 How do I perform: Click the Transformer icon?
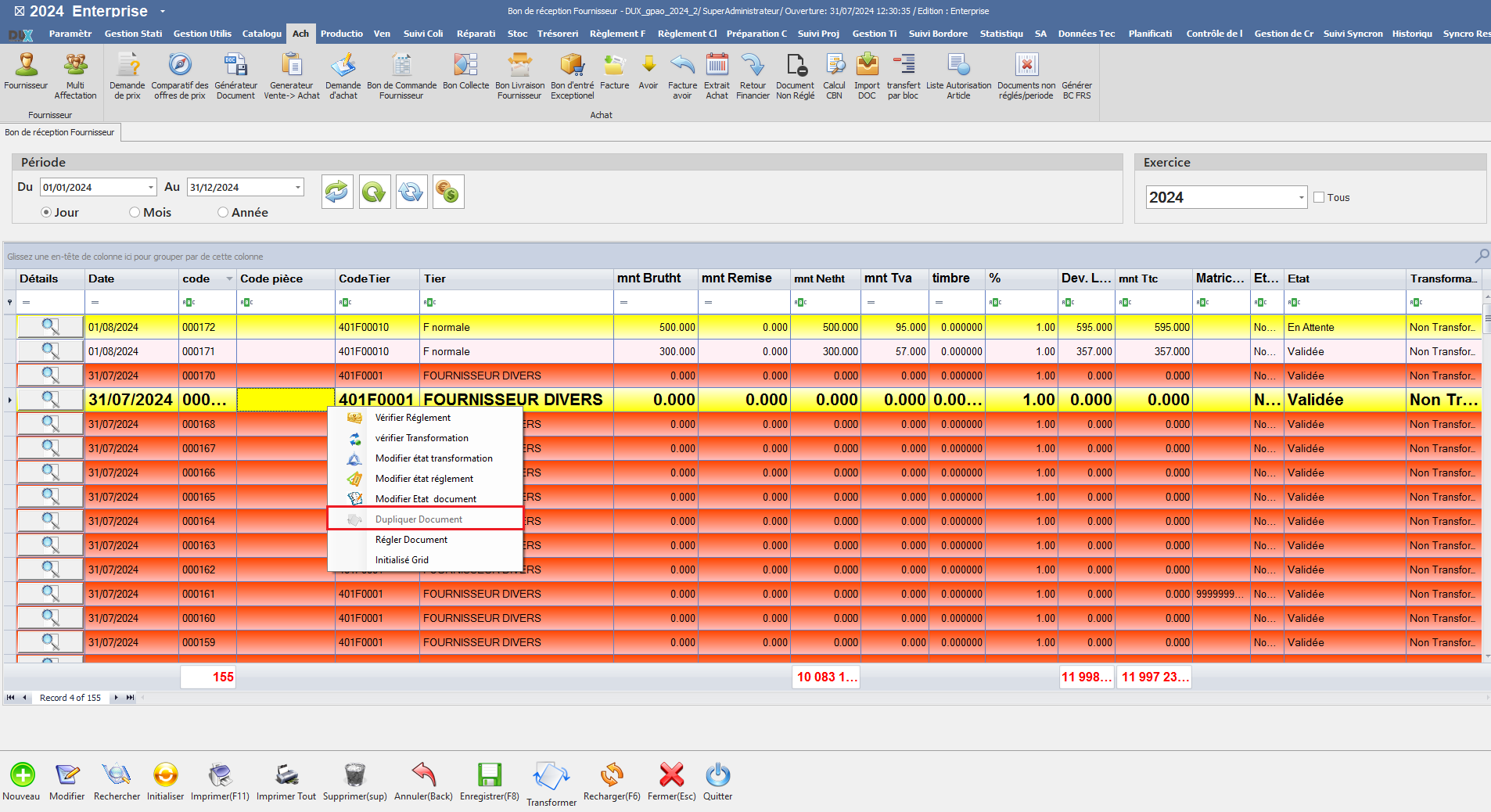551,784
